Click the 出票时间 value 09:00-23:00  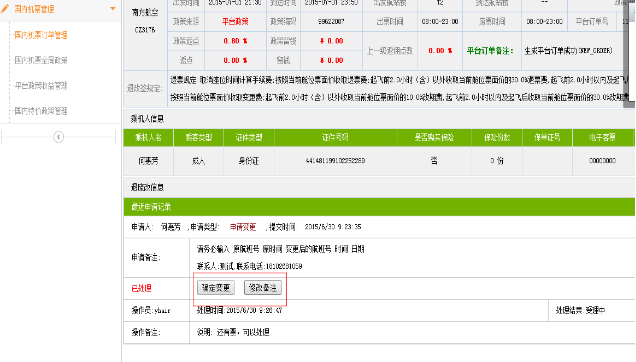coord(440,22)
